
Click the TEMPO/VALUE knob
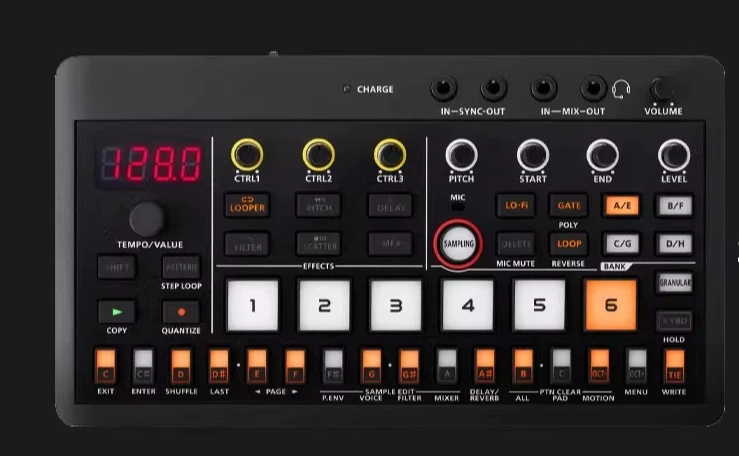147,219
